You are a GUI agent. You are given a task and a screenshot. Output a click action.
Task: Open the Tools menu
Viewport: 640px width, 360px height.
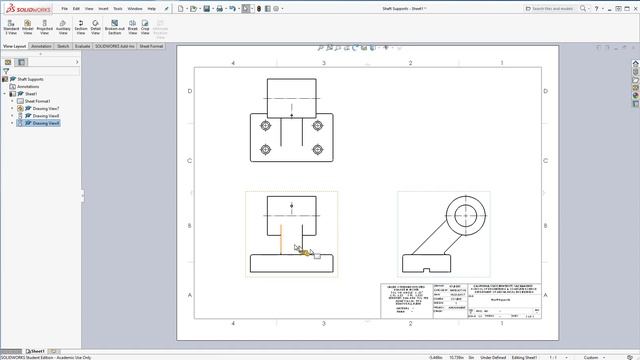[118, 9]
